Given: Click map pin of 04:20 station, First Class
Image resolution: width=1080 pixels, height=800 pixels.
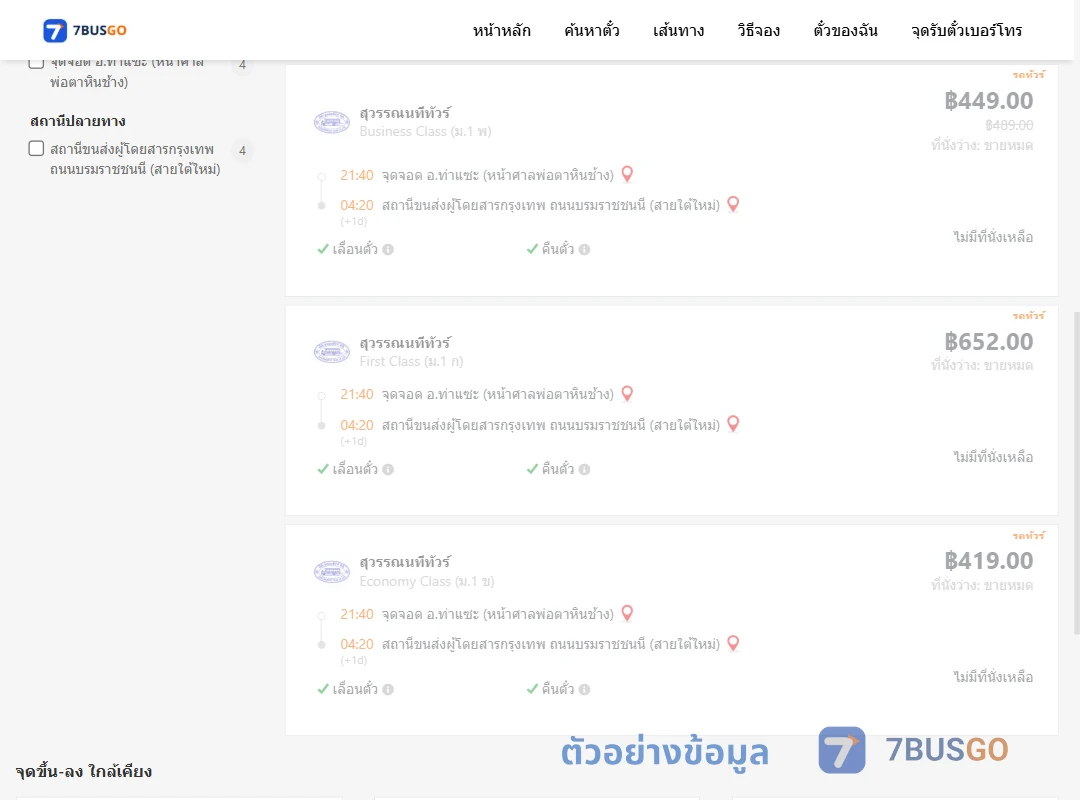Looking at the screenshot, I should click(733, 424).
